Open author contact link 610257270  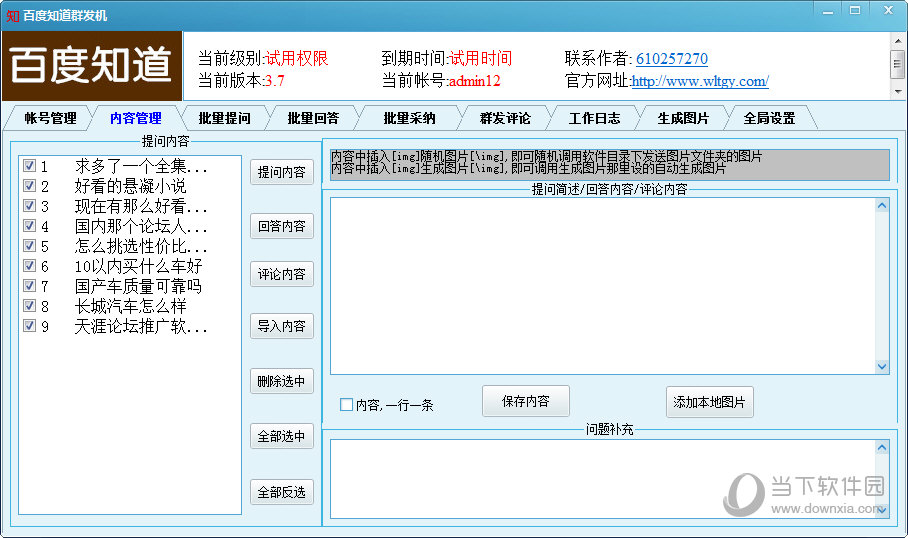coord(671,59)
